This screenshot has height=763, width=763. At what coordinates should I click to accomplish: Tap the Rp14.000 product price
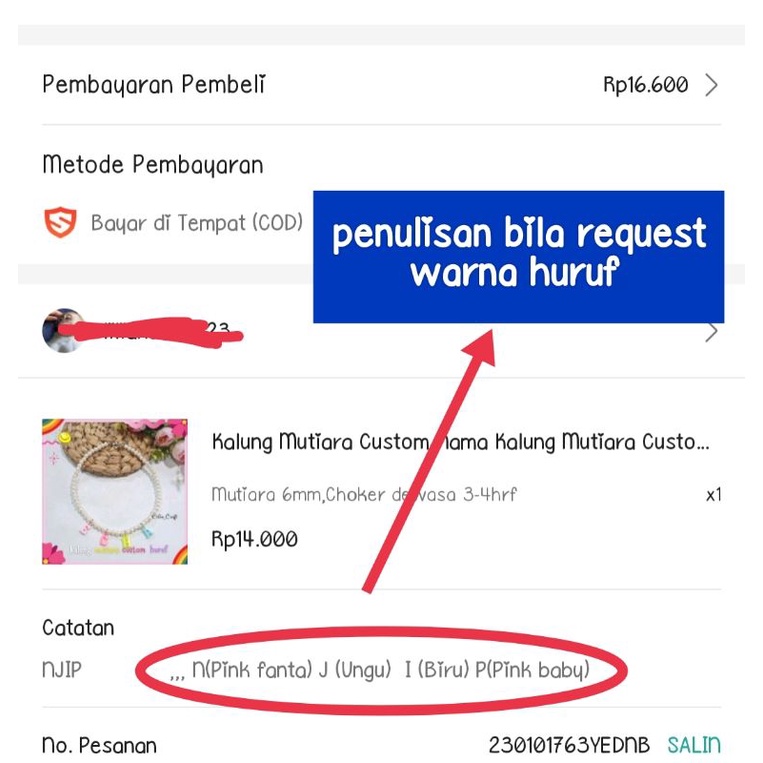[x=254, y=539]
